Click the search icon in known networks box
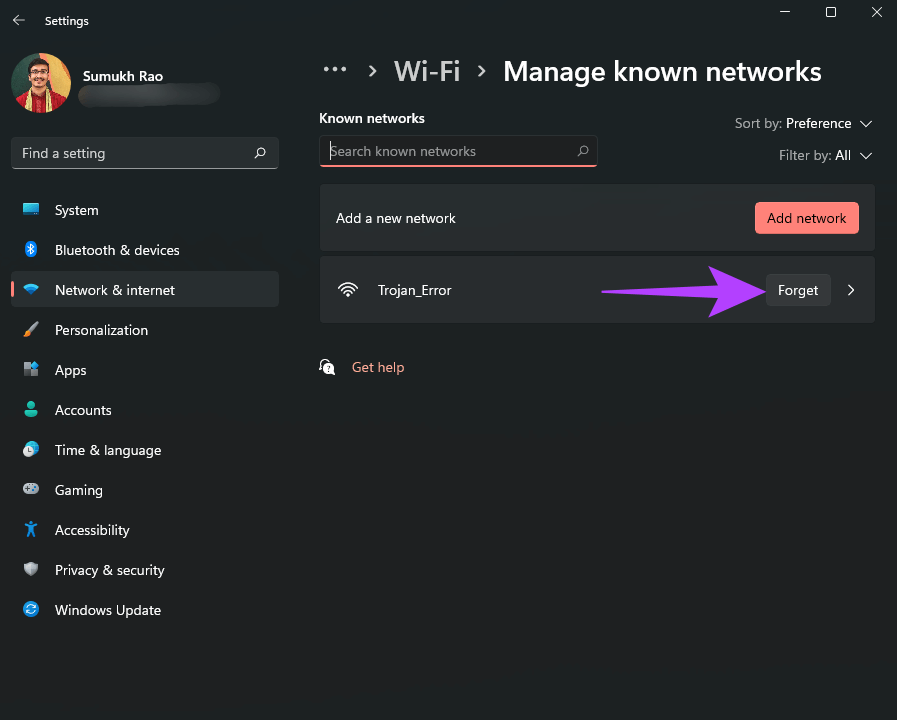The width and height of the screenshot is (897, 720). [x=583, y=151]
